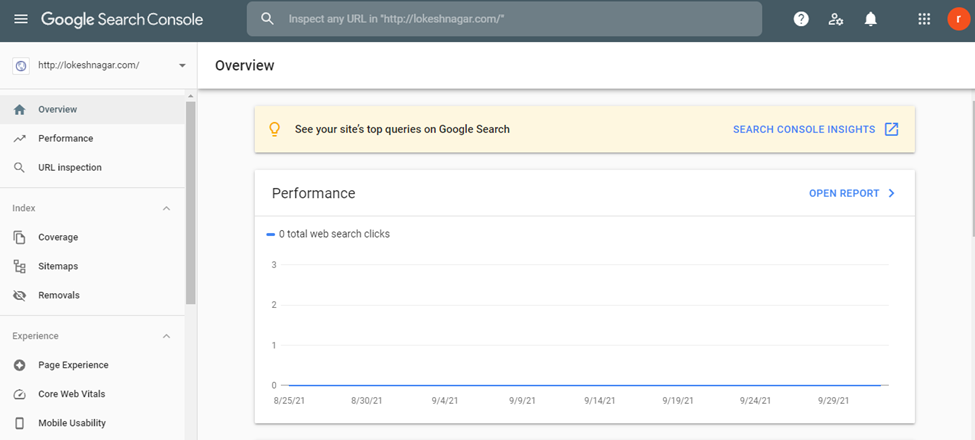Click the account avatar icon
The width and height of the screenshot is (975, 440).
pyautogui.click(x=958, y=19)
